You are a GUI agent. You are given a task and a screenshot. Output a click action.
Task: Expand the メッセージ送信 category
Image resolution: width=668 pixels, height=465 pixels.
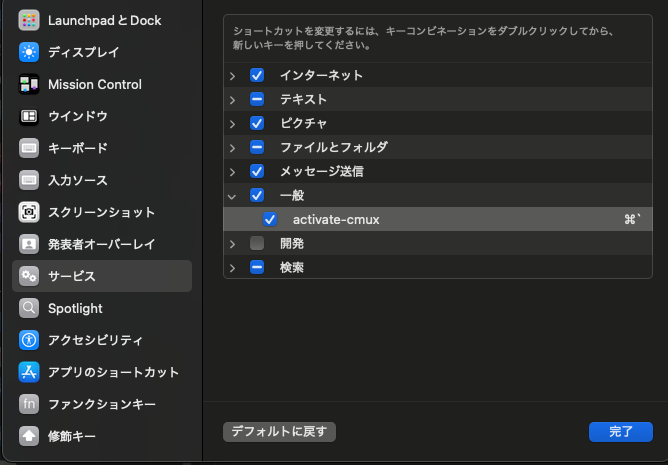tap(232, 172)
